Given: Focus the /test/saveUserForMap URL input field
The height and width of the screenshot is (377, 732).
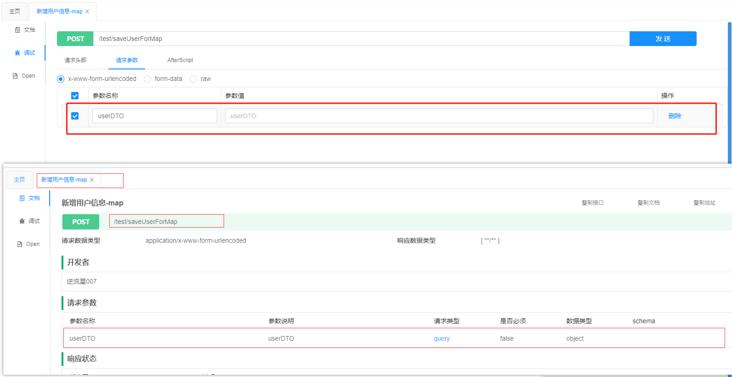Looking at the screenshot, I should pos(361,39).
